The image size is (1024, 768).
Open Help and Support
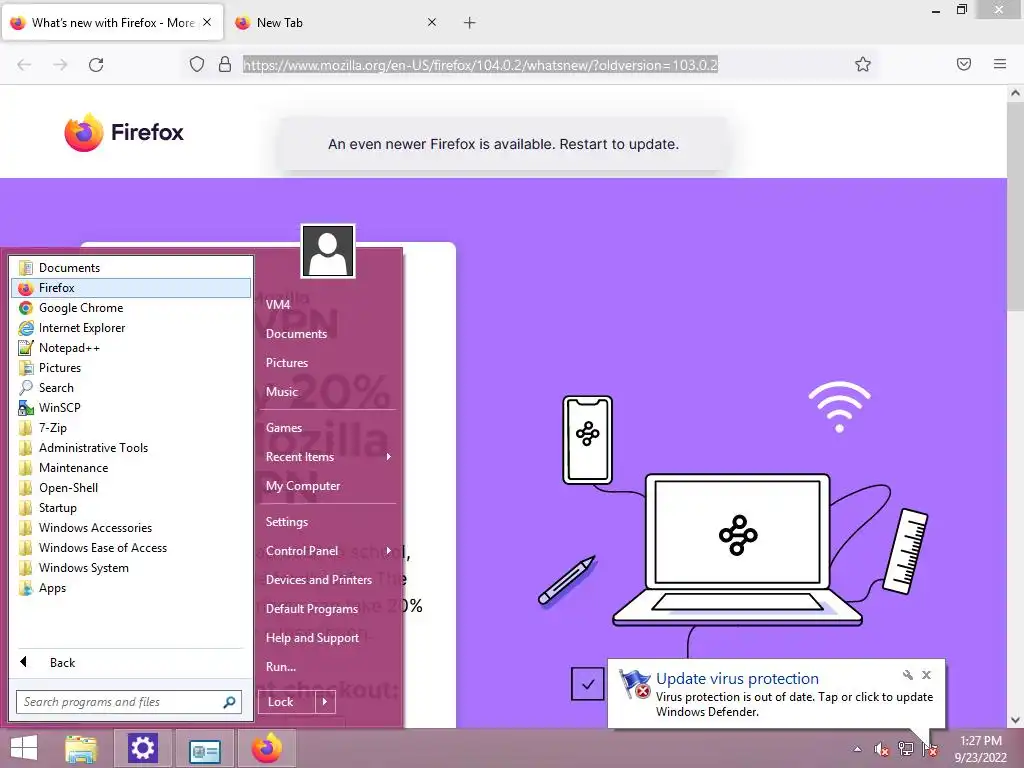[328, 638]
